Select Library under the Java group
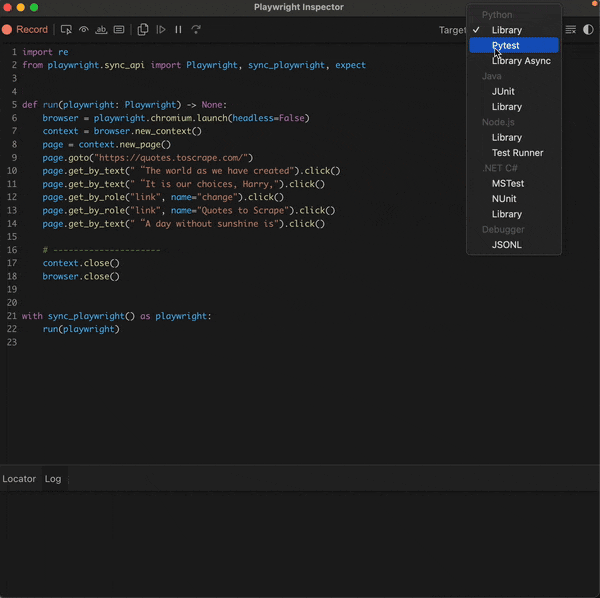This screenshot has width=600, height=598. pos(514,107)
